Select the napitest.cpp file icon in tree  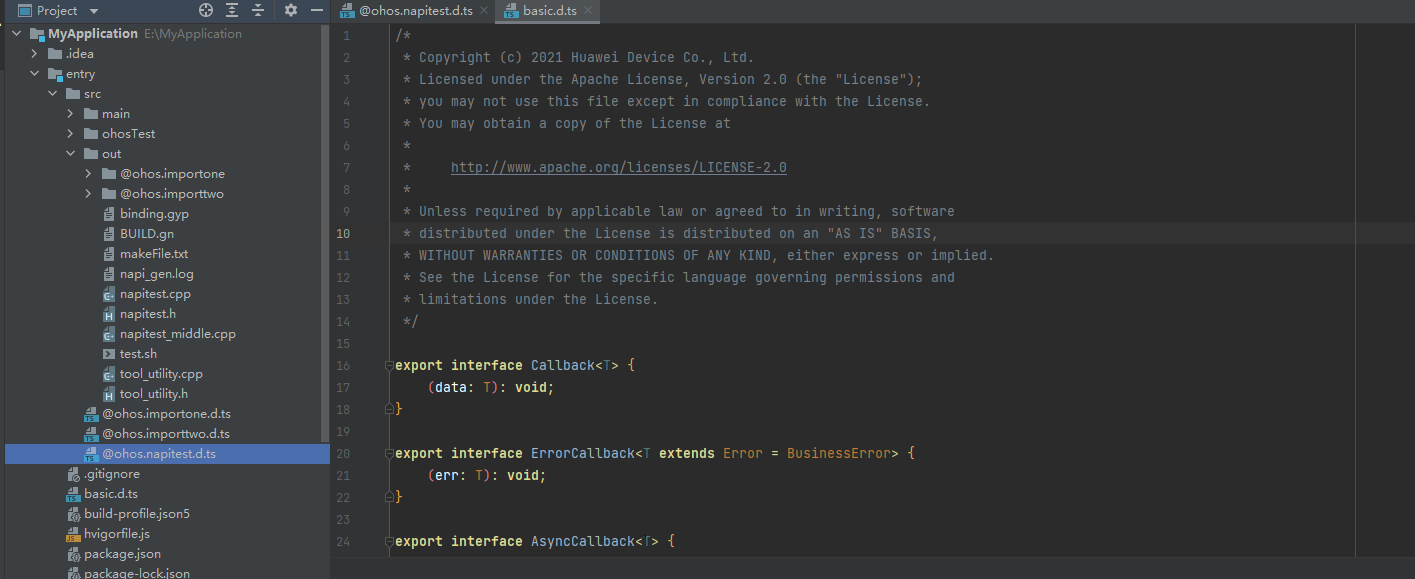coord(110,294)
